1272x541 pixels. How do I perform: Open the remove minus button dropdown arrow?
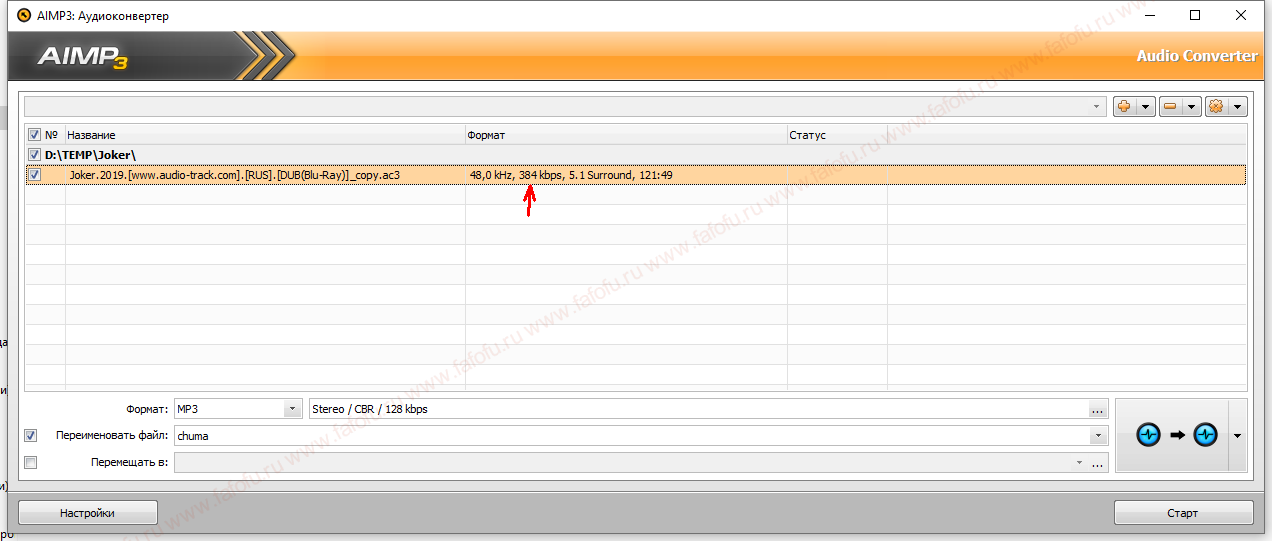(x=1191, y=106)
